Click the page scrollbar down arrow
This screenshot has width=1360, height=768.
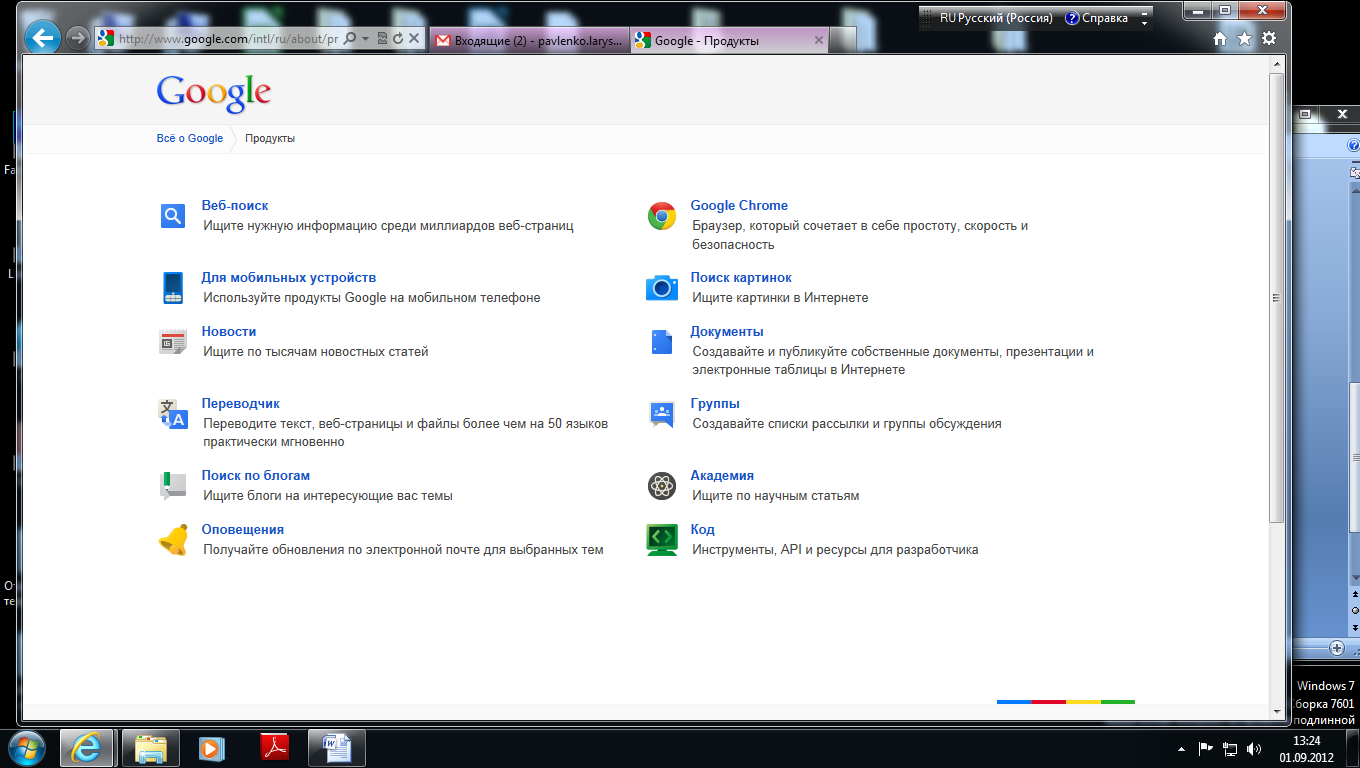[x=1276, y=711]
